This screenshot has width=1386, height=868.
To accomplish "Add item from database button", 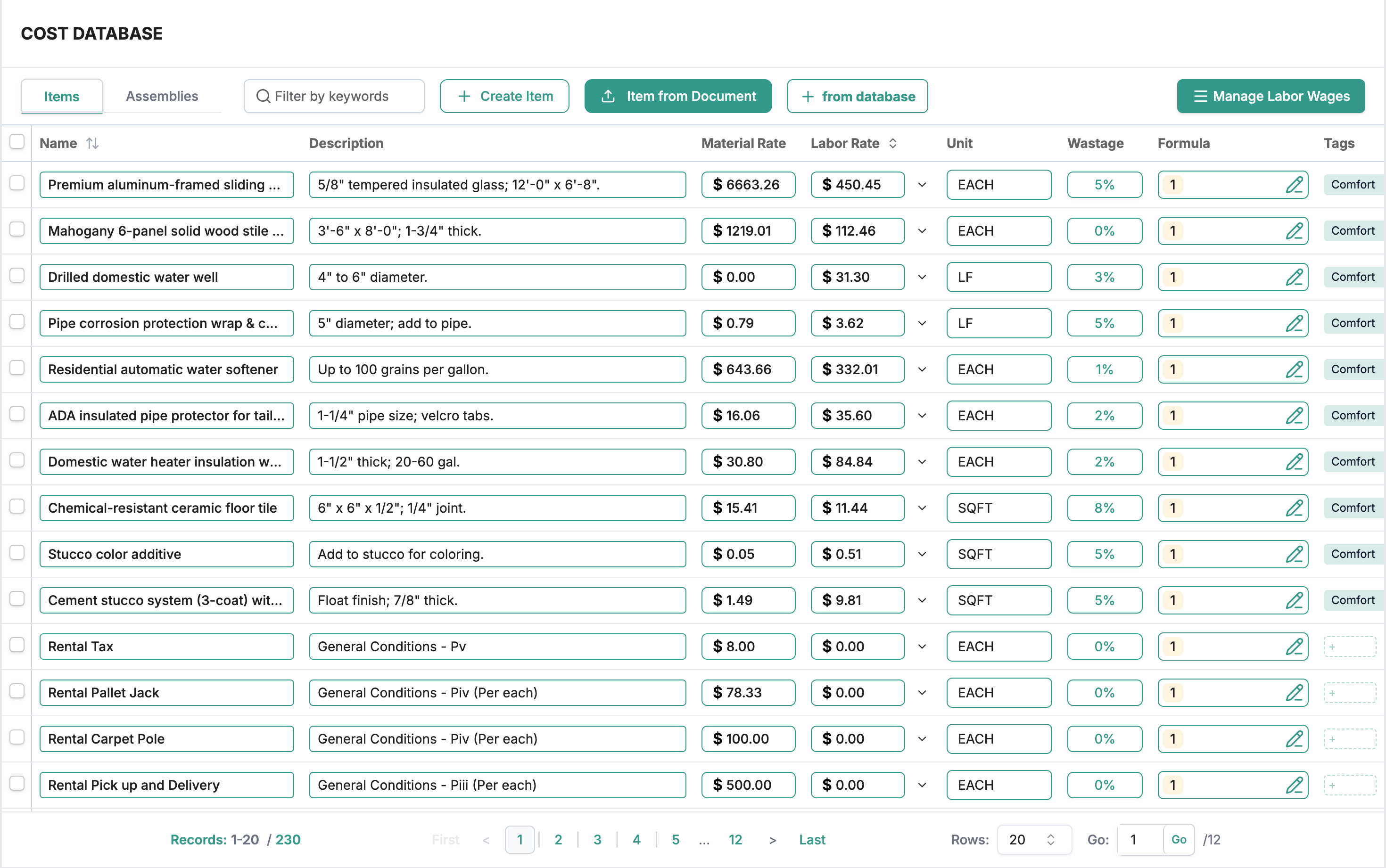I will click(858, 97).
